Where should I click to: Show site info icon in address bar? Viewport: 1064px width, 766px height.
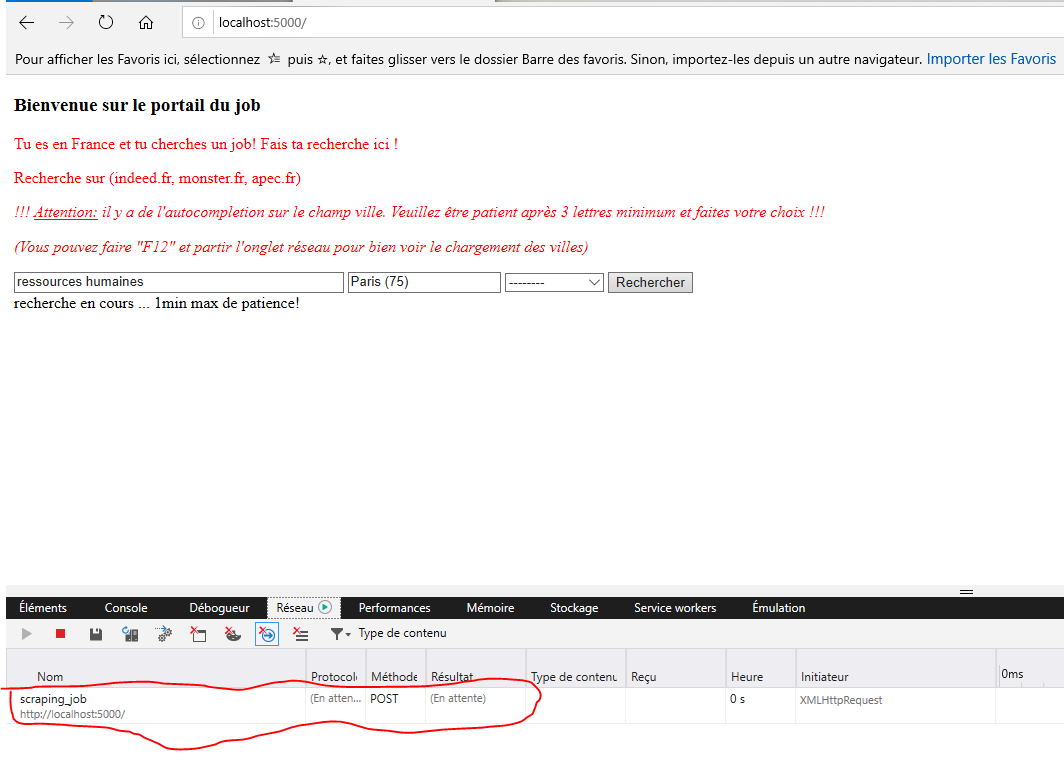tap(197, 22)
